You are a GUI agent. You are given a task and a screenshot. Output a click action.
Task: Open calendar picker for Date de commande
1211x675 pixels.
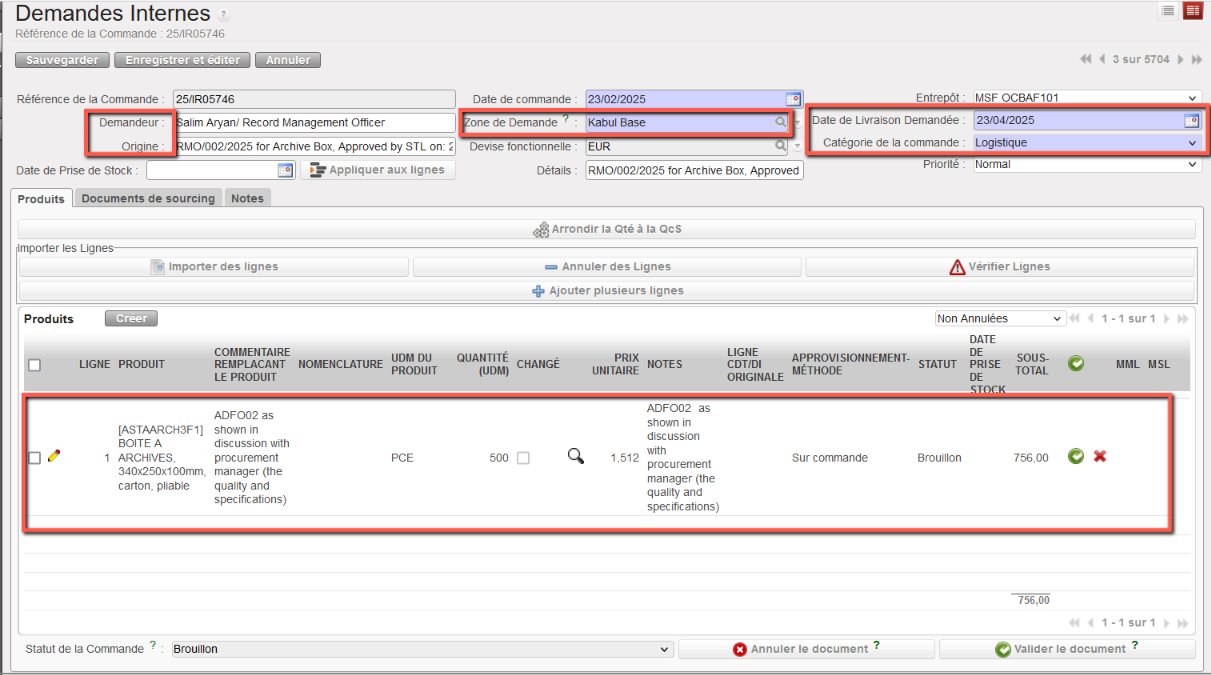click(x=793, y=99)
